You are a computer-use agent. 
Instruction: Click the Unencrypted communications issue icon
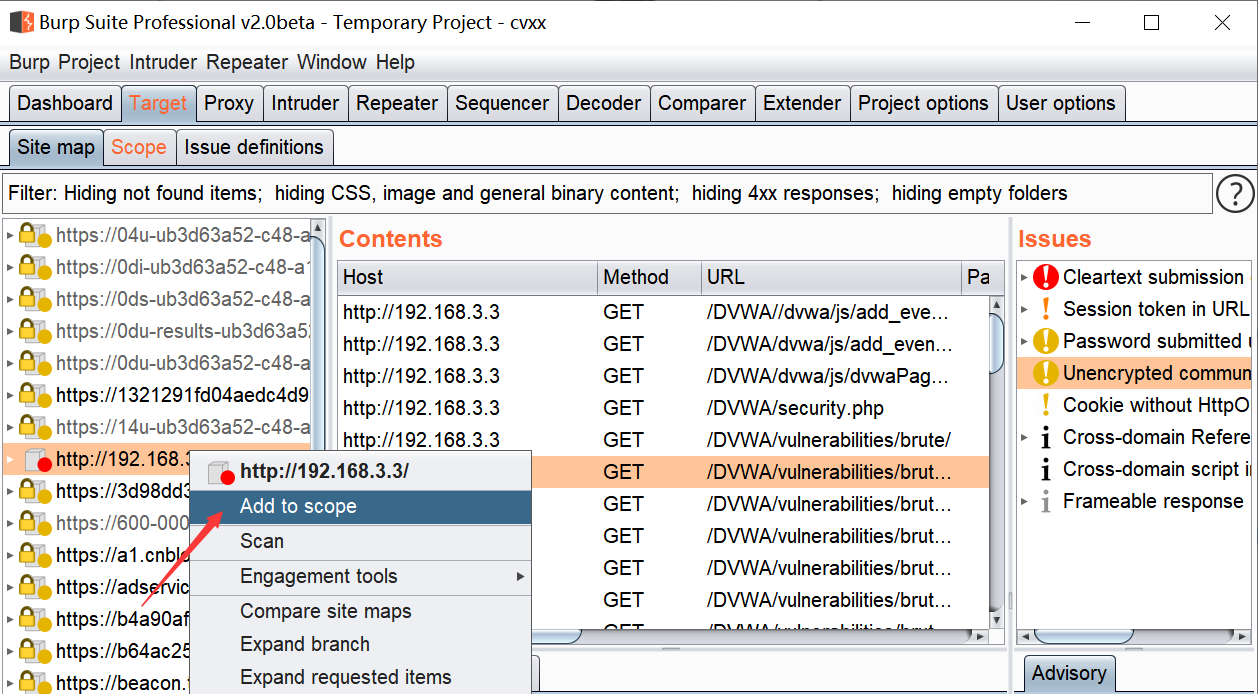1046,373
